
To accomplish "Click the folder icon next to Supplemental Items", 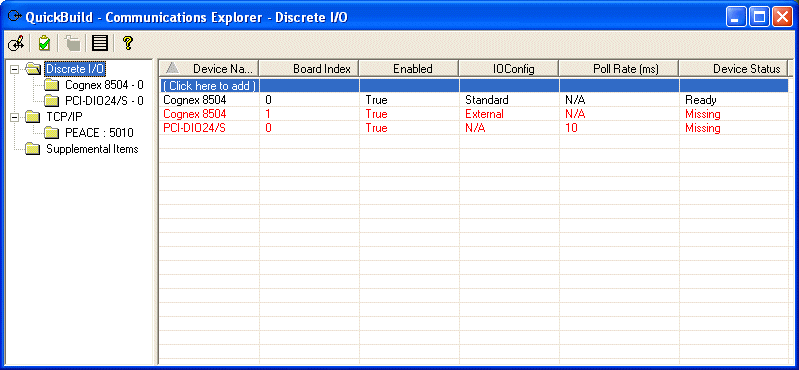I will coord(33,149).
